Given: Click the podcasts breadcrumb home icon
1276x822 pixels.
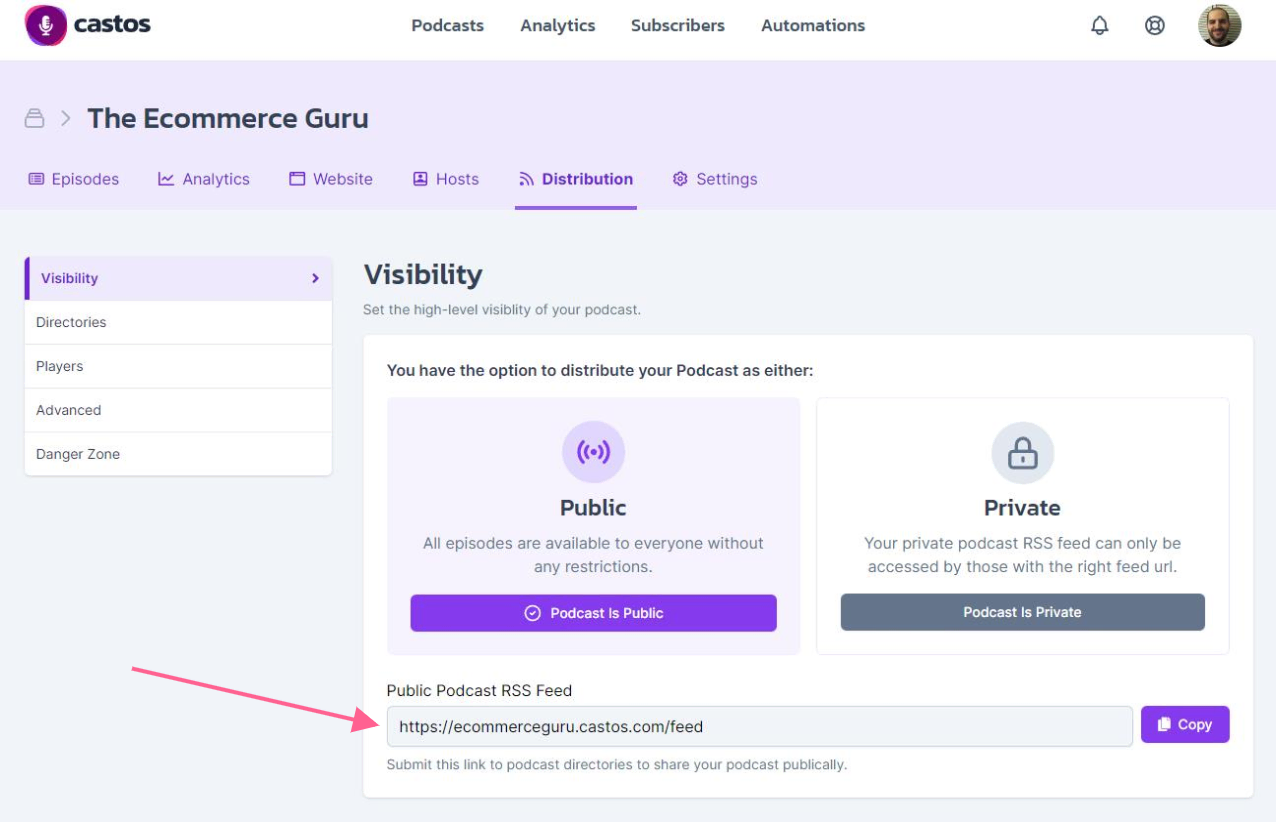Looking at the screenshot, I should [x=35, y=118].
